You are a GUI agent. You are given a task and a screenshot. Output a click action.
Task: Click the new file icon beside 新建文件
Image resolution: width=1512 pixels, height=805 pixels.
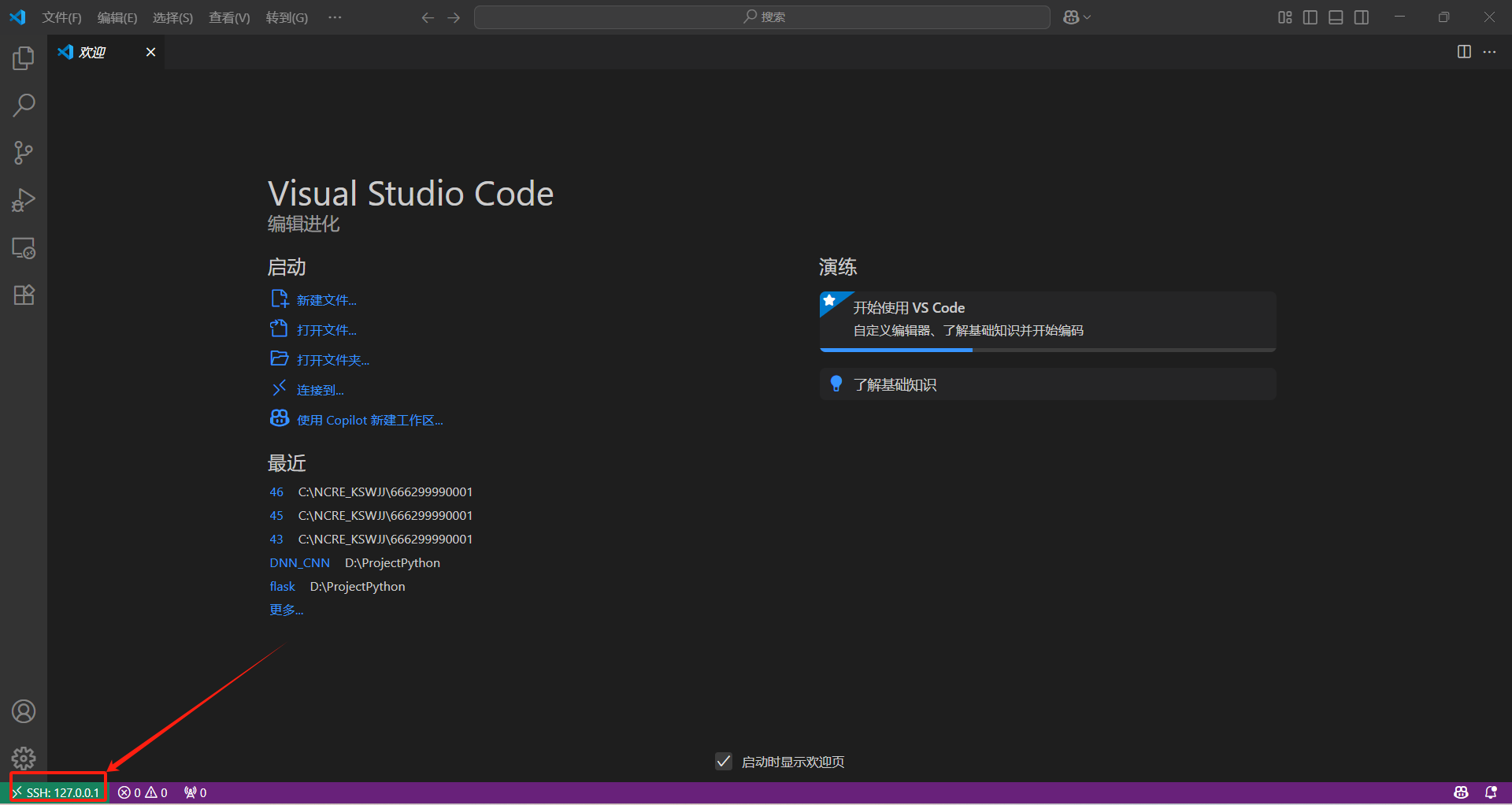(x=280, y=299)
